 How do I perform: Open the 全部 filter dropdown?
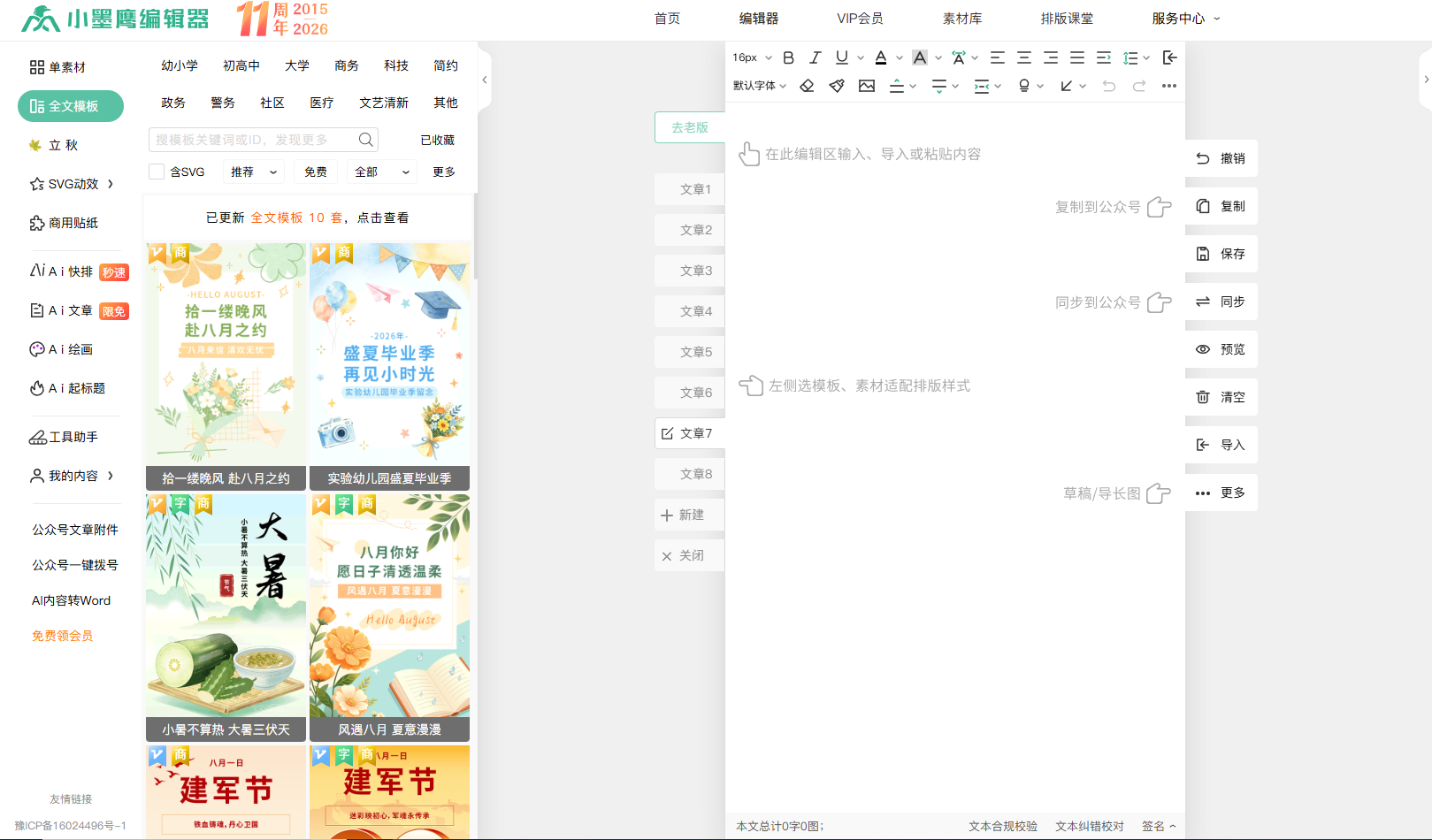click(x=381, y=172)
